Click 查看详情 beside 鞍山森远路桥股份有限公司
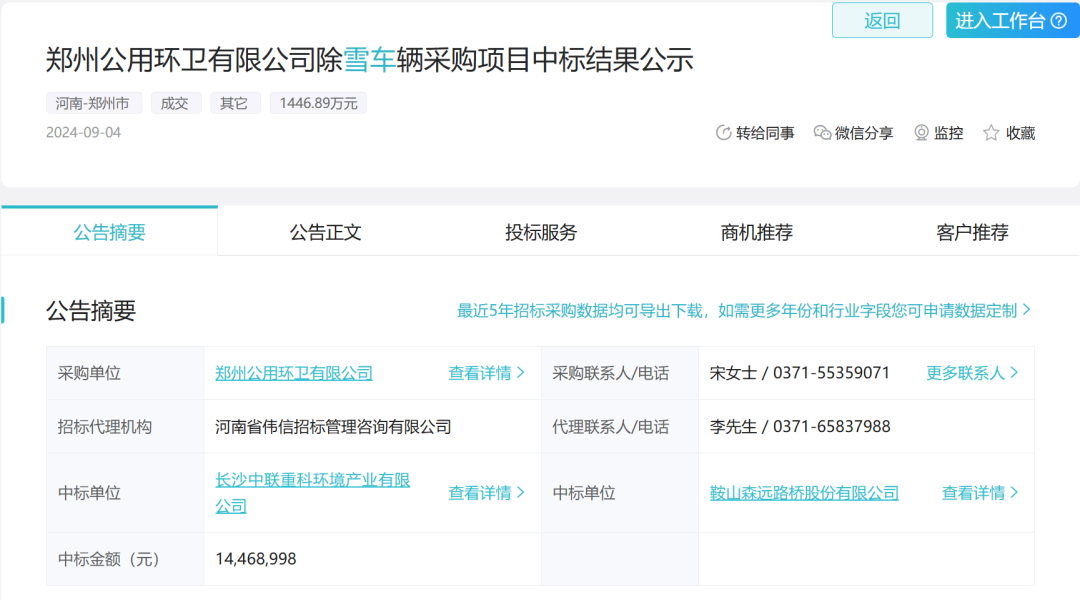The height and width of the screenshot is (600, 1080). 979,493
